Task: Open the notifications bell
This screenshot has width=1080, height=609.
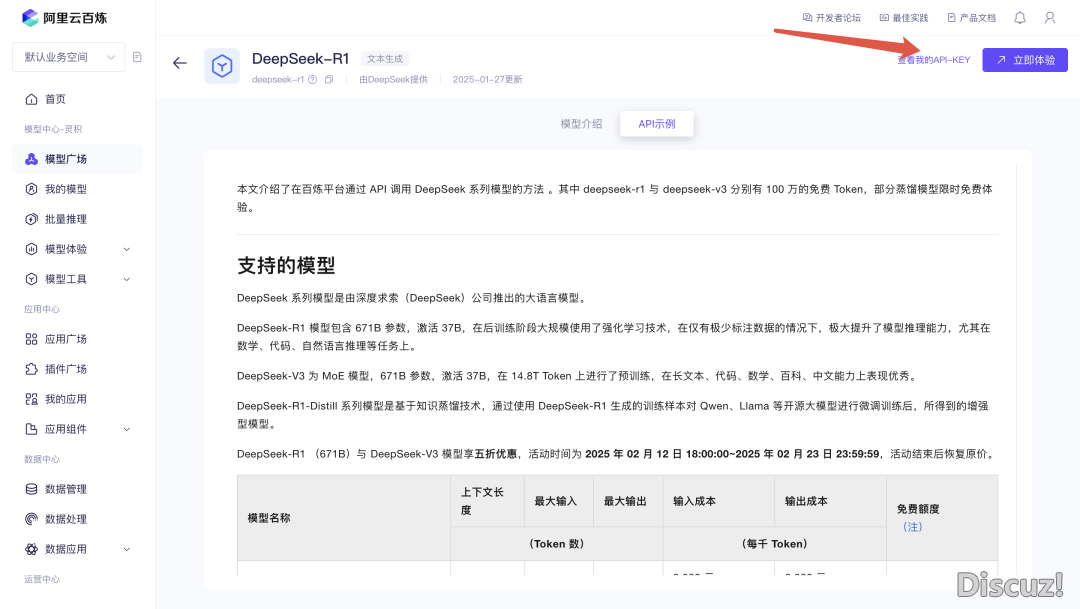Action: [1020, 18]
